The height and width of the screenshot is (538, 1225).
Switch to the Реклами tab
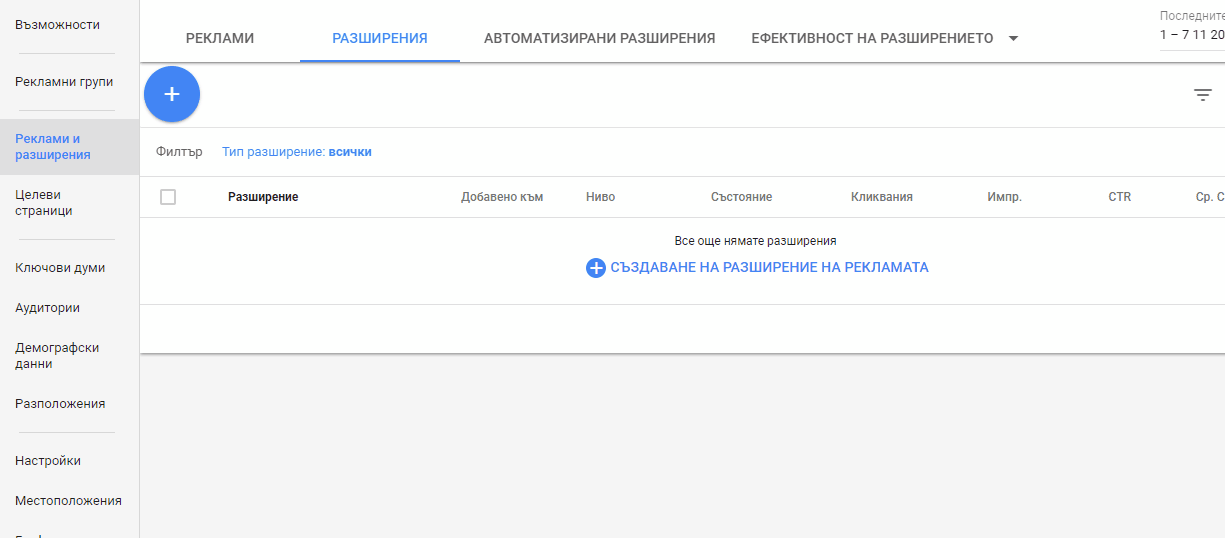click(220, 38)
